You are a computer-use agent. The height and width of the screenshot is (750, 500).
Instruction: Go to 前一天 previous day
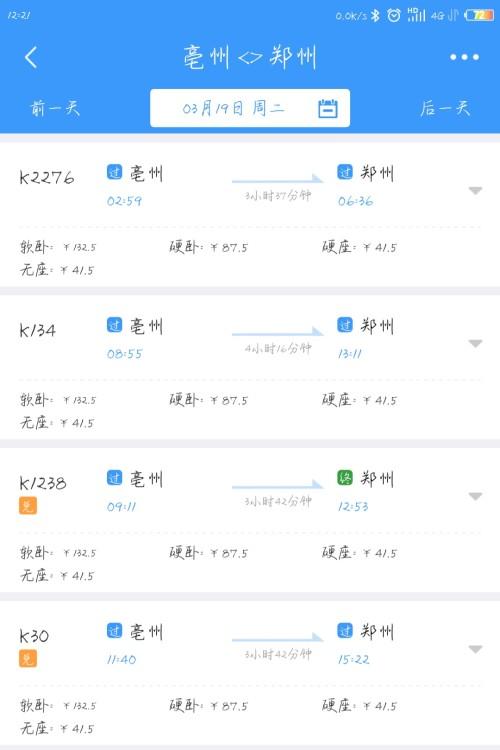coord(55,108)
